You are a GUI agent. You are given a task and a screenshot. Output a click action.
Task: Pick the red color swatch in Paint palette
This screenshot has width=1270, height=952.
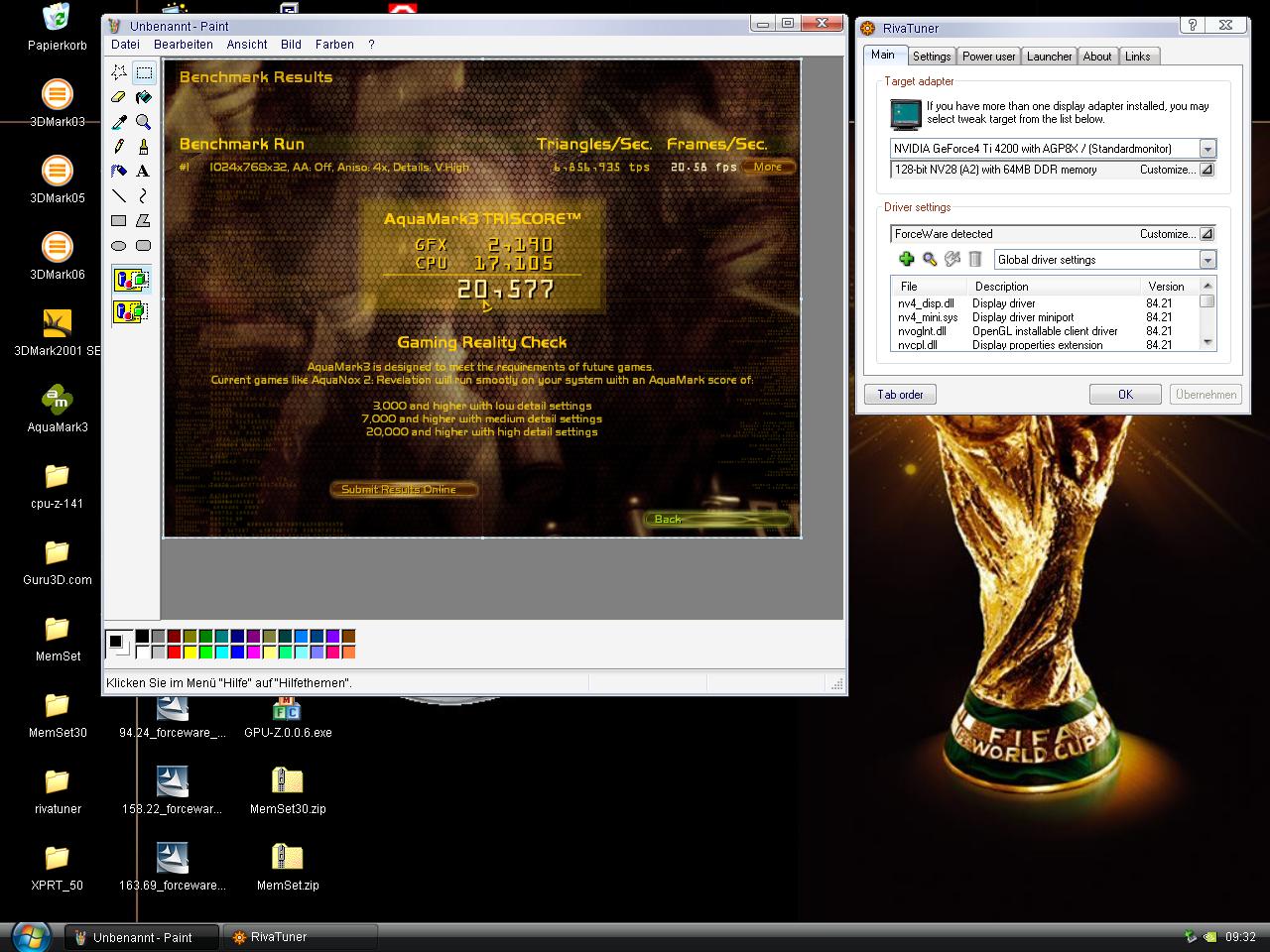[175, 653]
